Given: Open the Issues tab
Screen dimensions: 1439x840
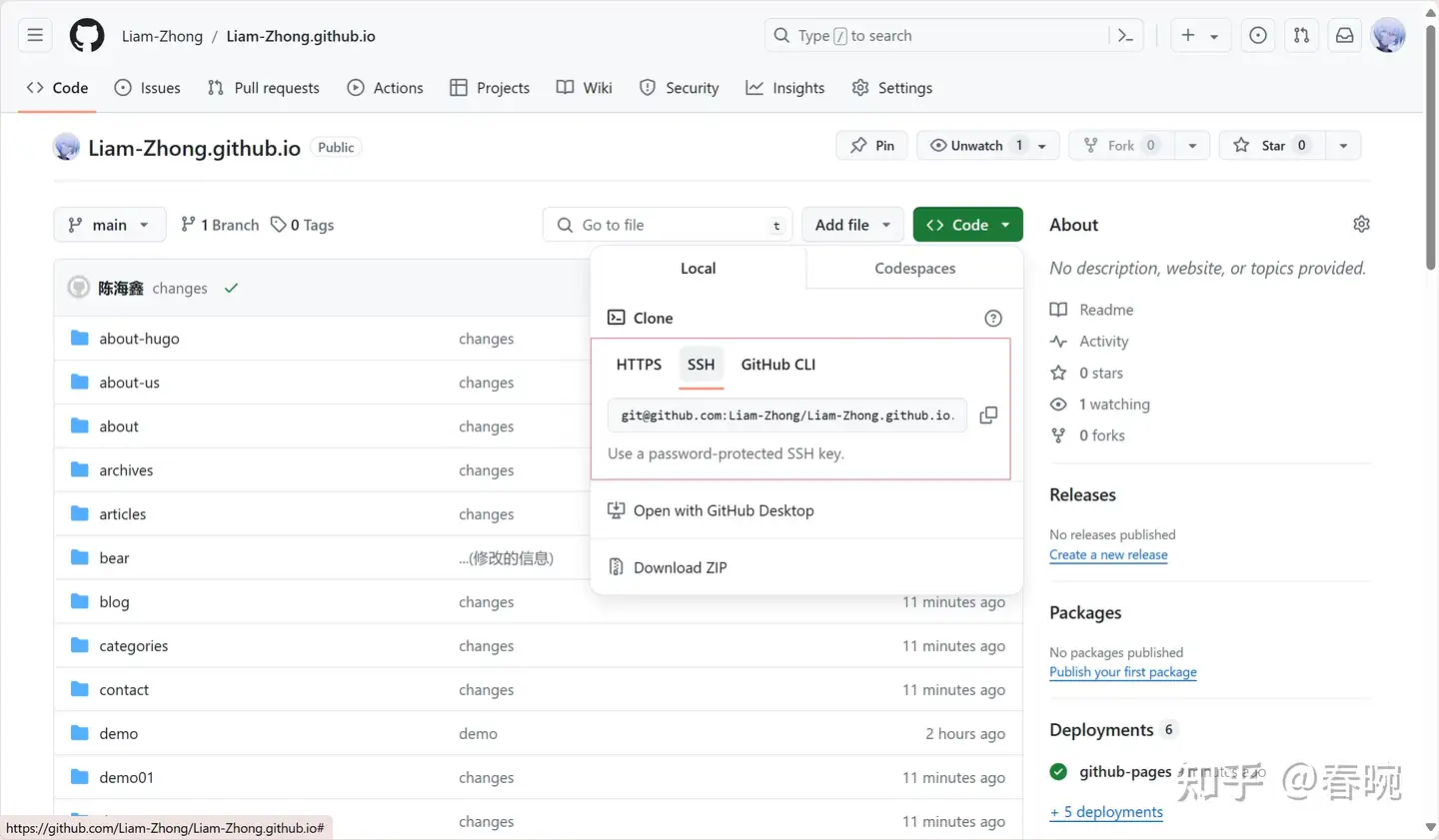Looking at the screenshot, I should point(148,88).
